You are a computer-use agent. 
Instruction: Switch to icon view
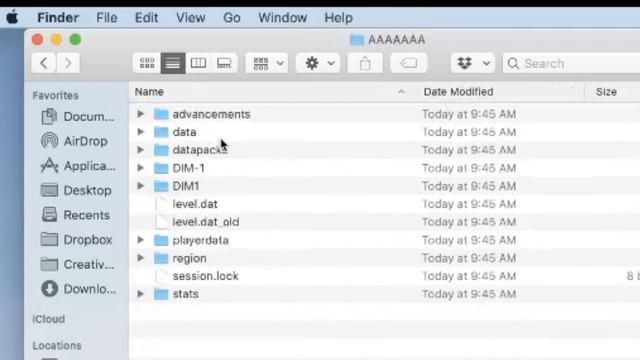[x=147, y=63]
